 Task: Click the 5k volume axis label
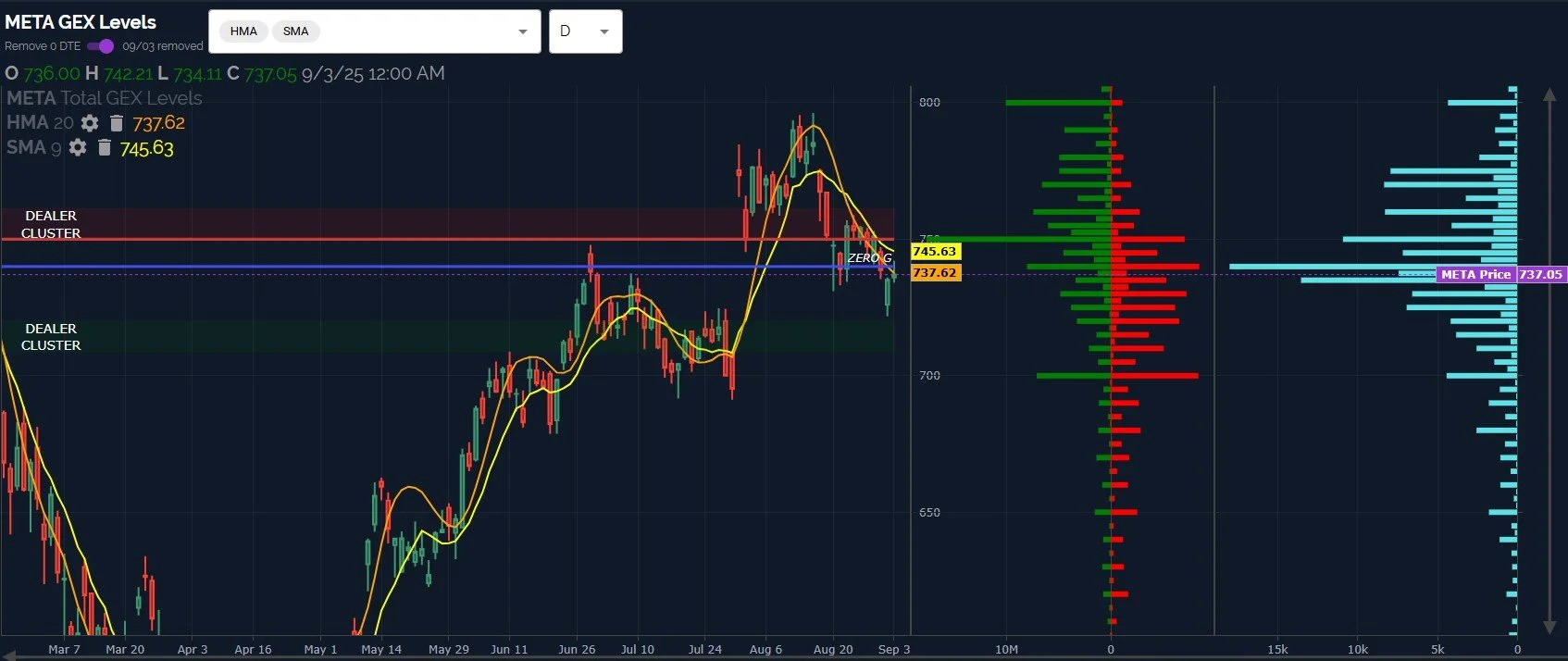pos(1437,649)
